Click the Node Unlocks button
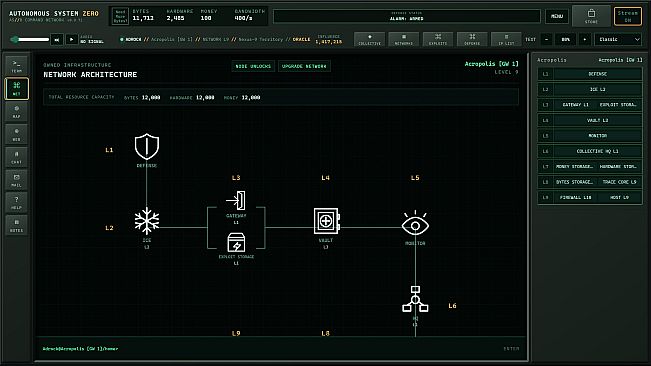The width and height of the screenshot is (651, 366). point(253,66)
